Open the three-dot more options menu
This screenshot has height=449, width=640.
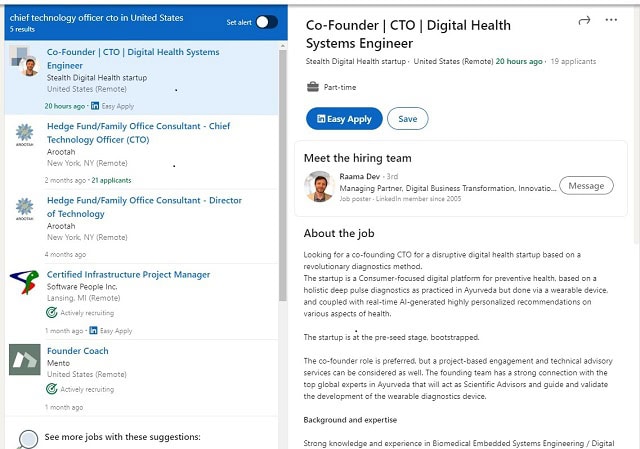tap(611, 21)
